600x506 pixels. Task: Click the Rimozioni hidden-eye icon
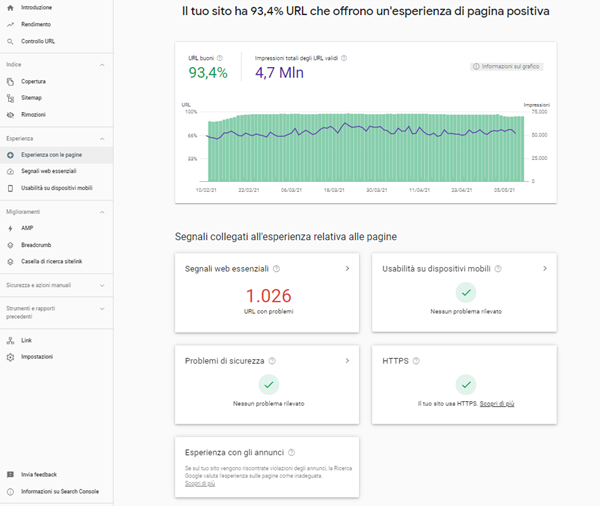click(x=10, y=115)
